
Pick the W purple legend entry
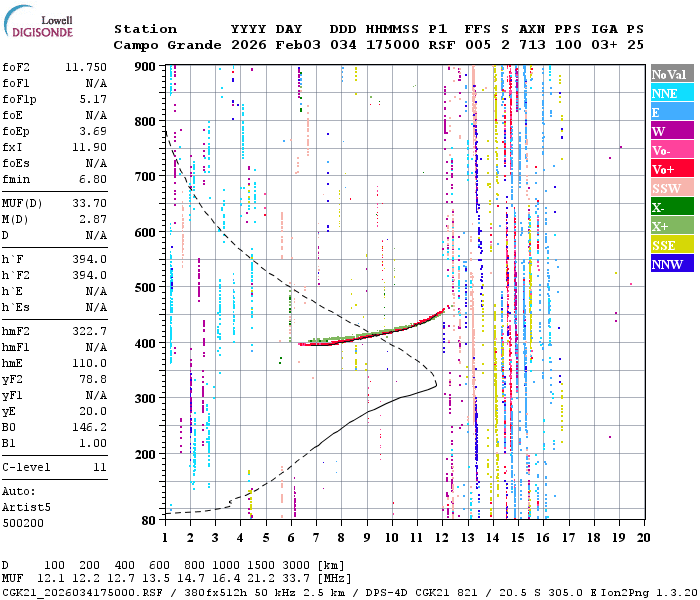click(670, 131)
